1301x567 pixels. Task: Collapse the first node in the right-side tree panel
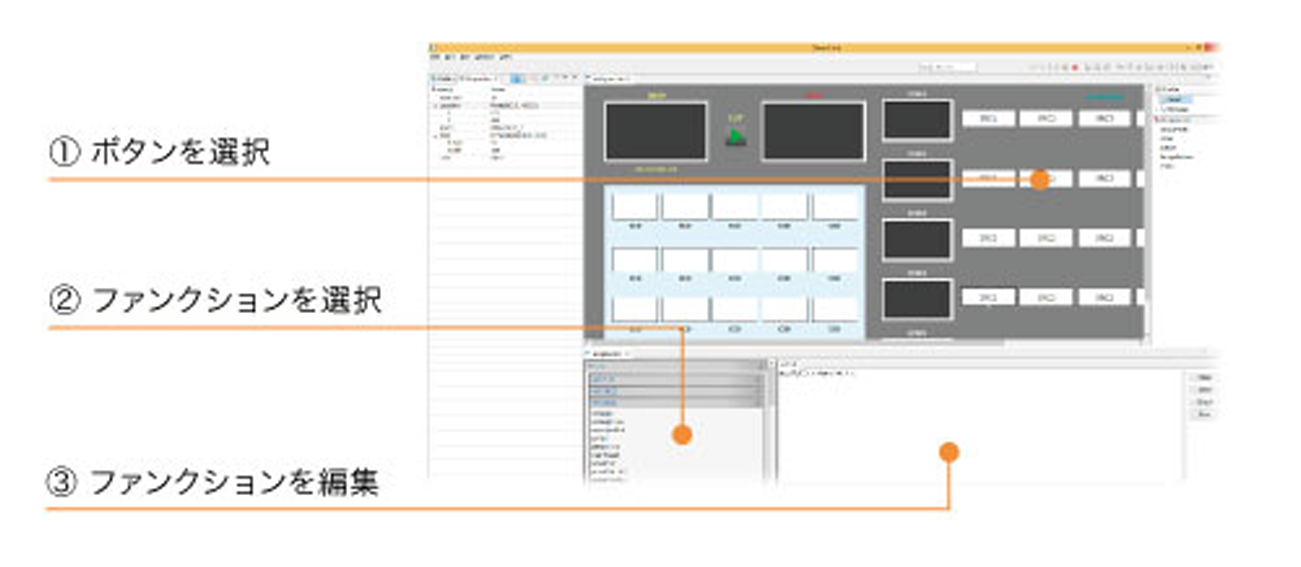pos(1158,89)
